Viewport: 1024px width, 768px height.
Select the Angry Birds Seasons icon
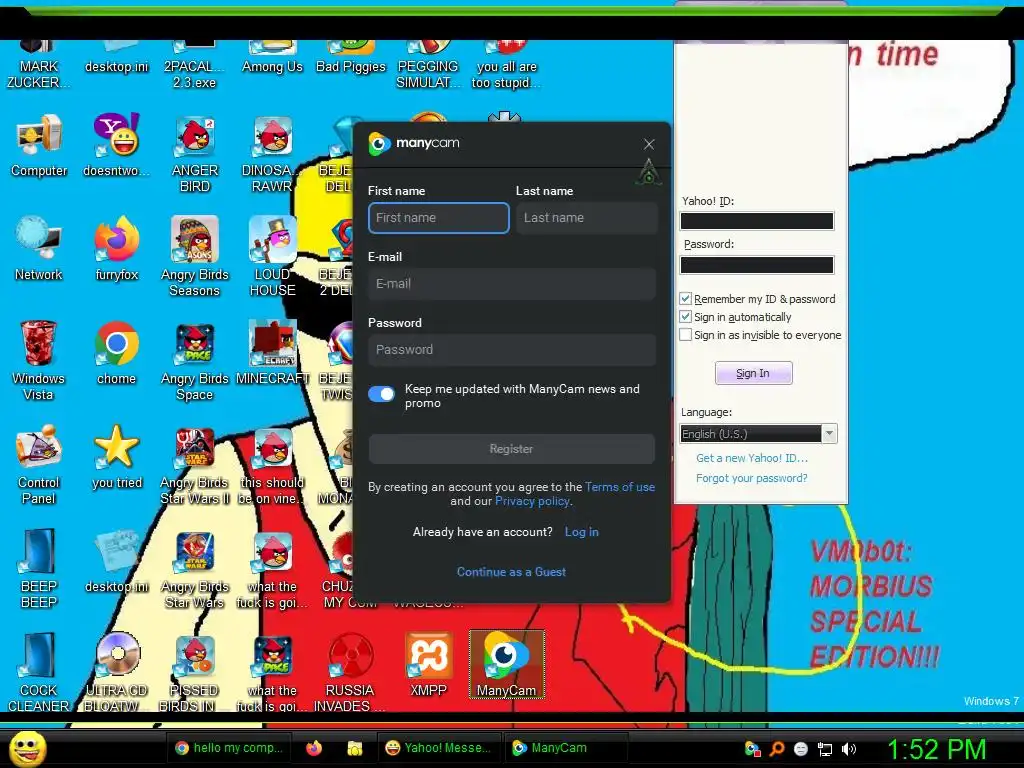click(x=195, y=257)
